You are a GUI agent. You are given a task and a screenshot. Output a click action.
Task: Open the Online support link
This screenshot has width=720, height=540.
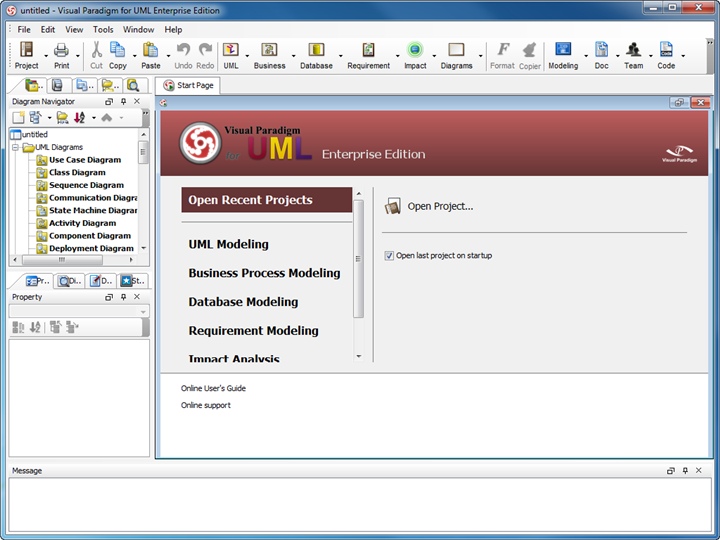206,405
